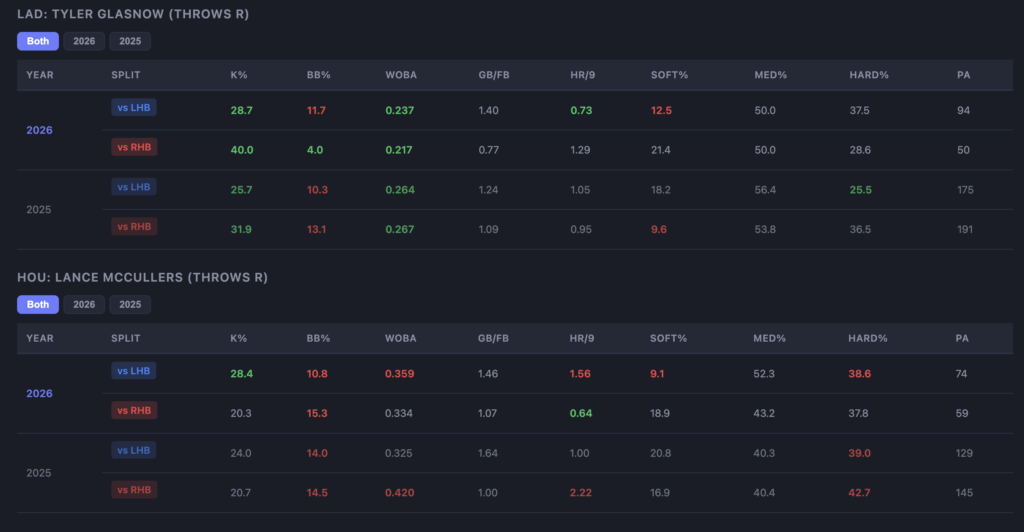Click the 28.7 K% value

(x=242, y=110)
